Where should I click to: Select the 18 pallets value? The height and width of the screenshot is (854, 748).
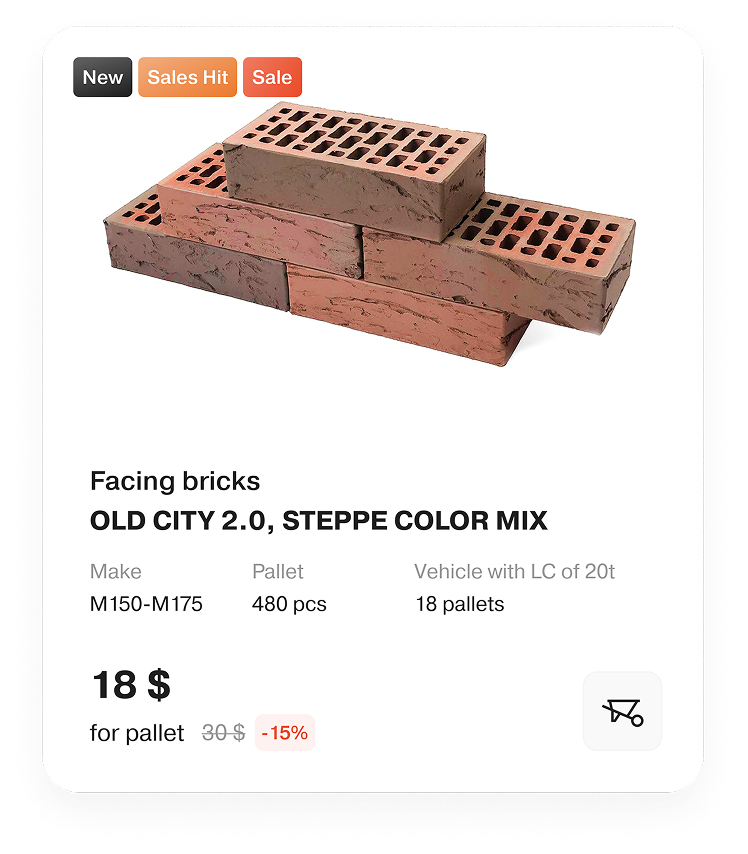460,604
